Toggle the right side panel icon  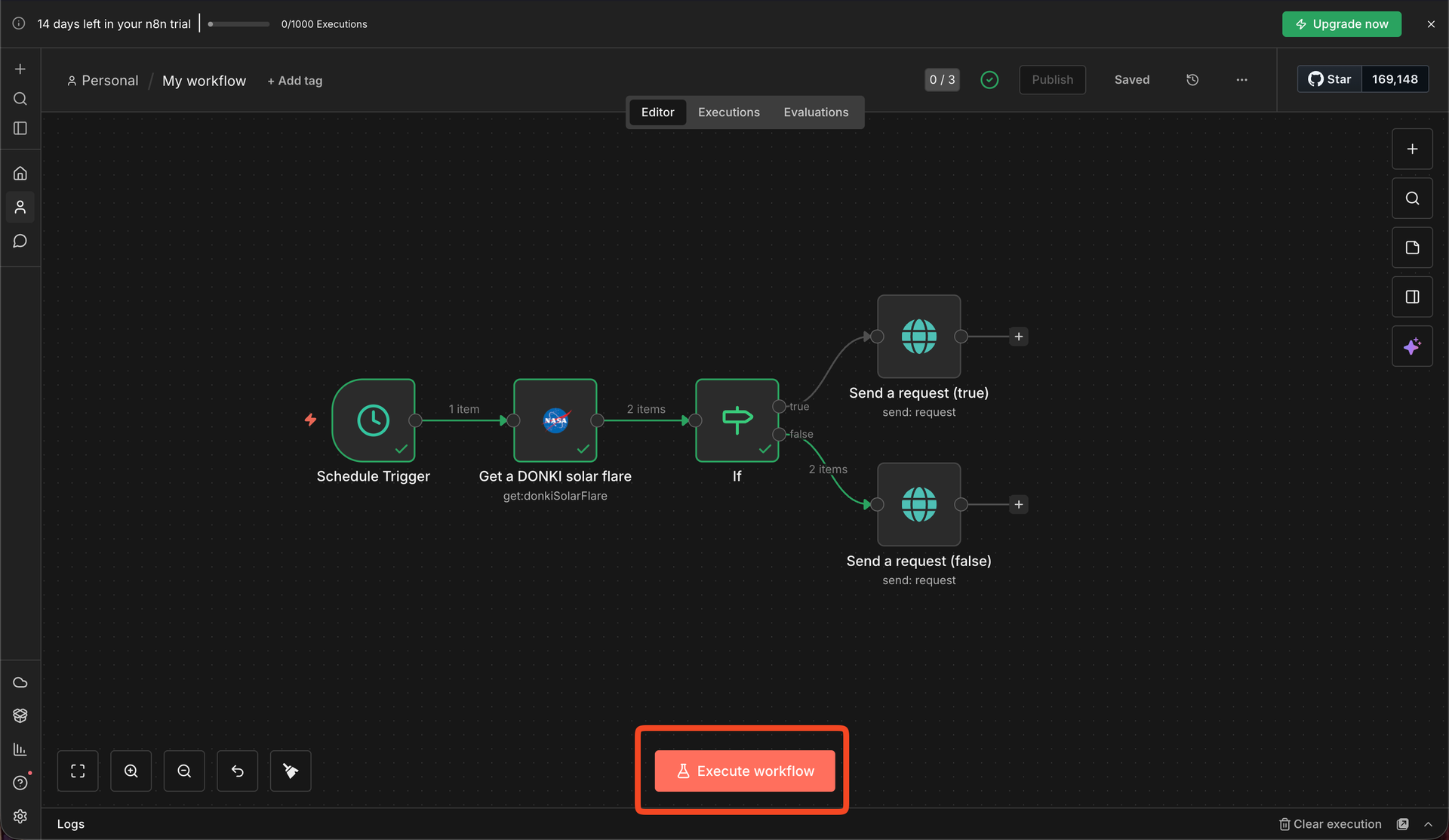pyautogui.click(x=1412, y=297)
